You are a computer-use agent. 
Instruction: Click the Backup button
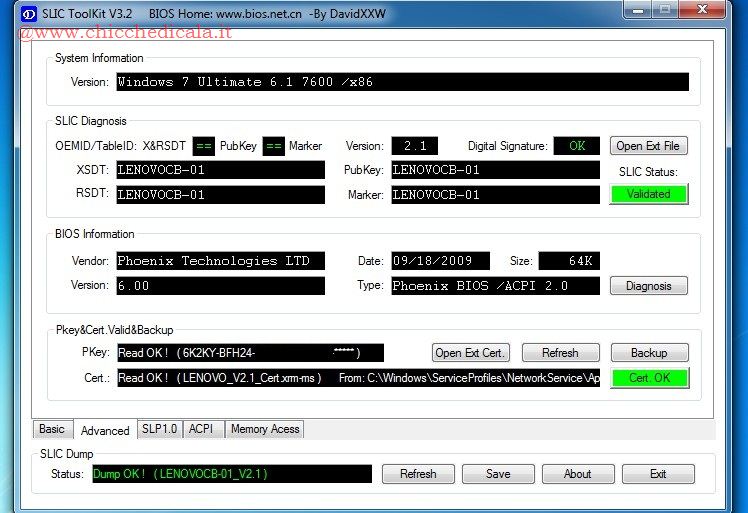648,353
